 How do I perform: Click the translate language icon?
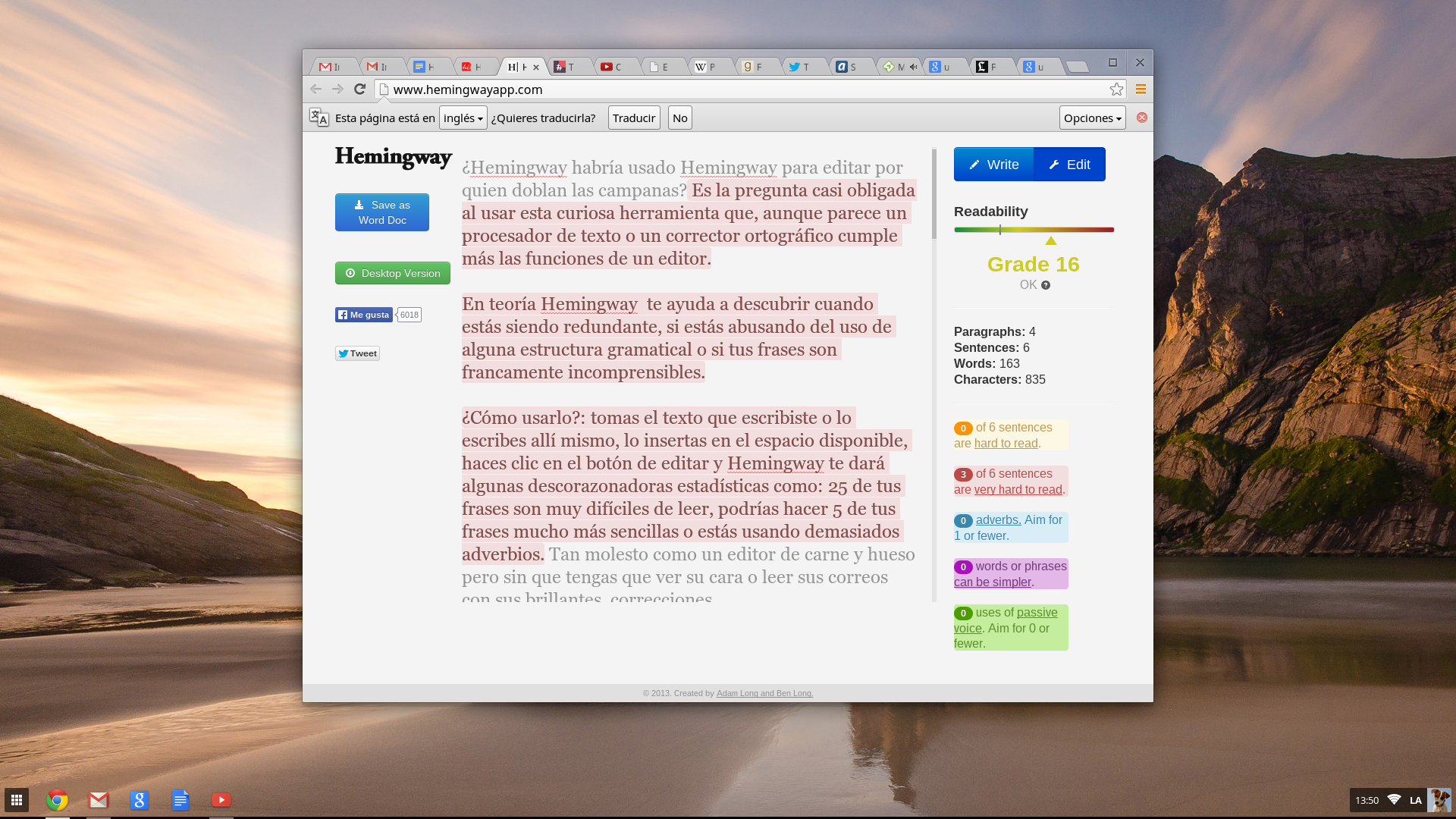(x=319, y=118)
